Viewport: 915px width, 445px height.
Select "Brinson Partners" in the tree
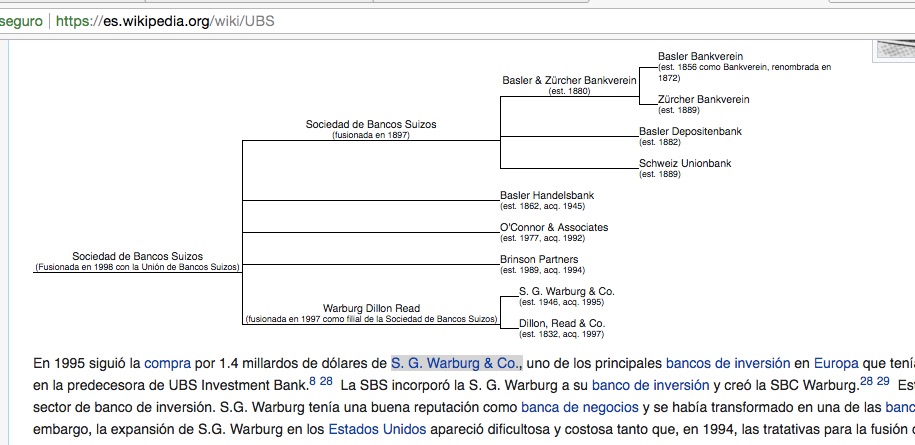[x=539, y=259]
